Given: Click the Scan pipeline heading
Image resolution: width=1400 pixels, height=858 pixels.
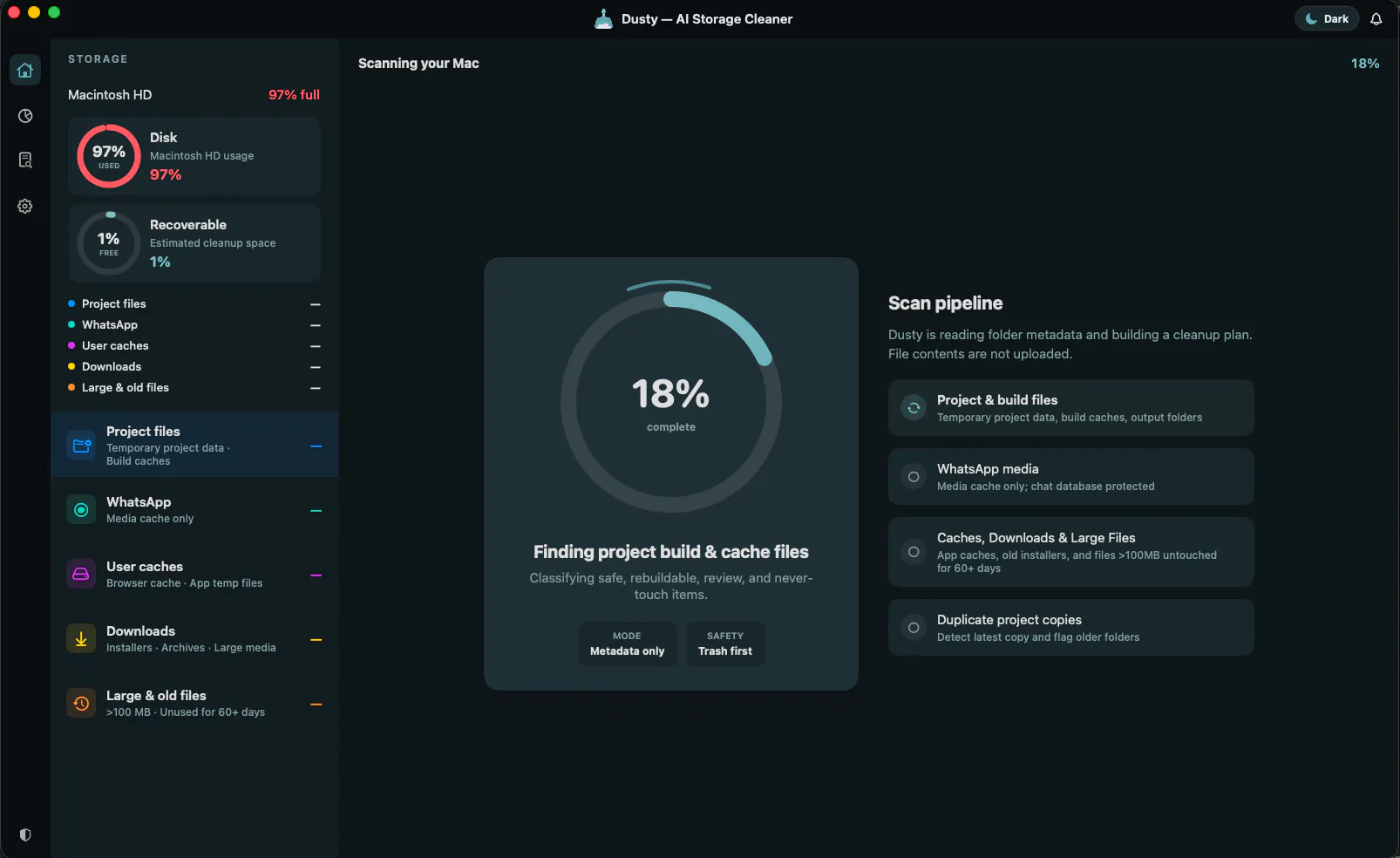Looking at the screenshot, I should click(946, 303).
